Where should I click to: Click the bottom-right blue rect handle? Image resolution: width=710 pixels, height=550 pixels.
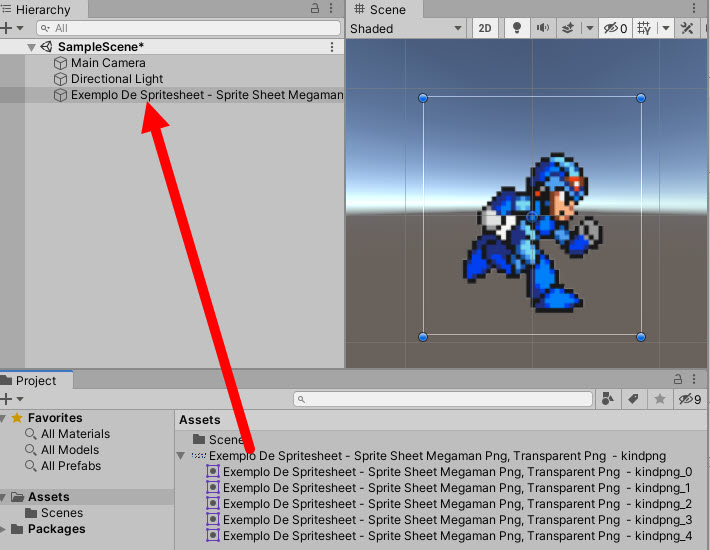coord(641,337)
